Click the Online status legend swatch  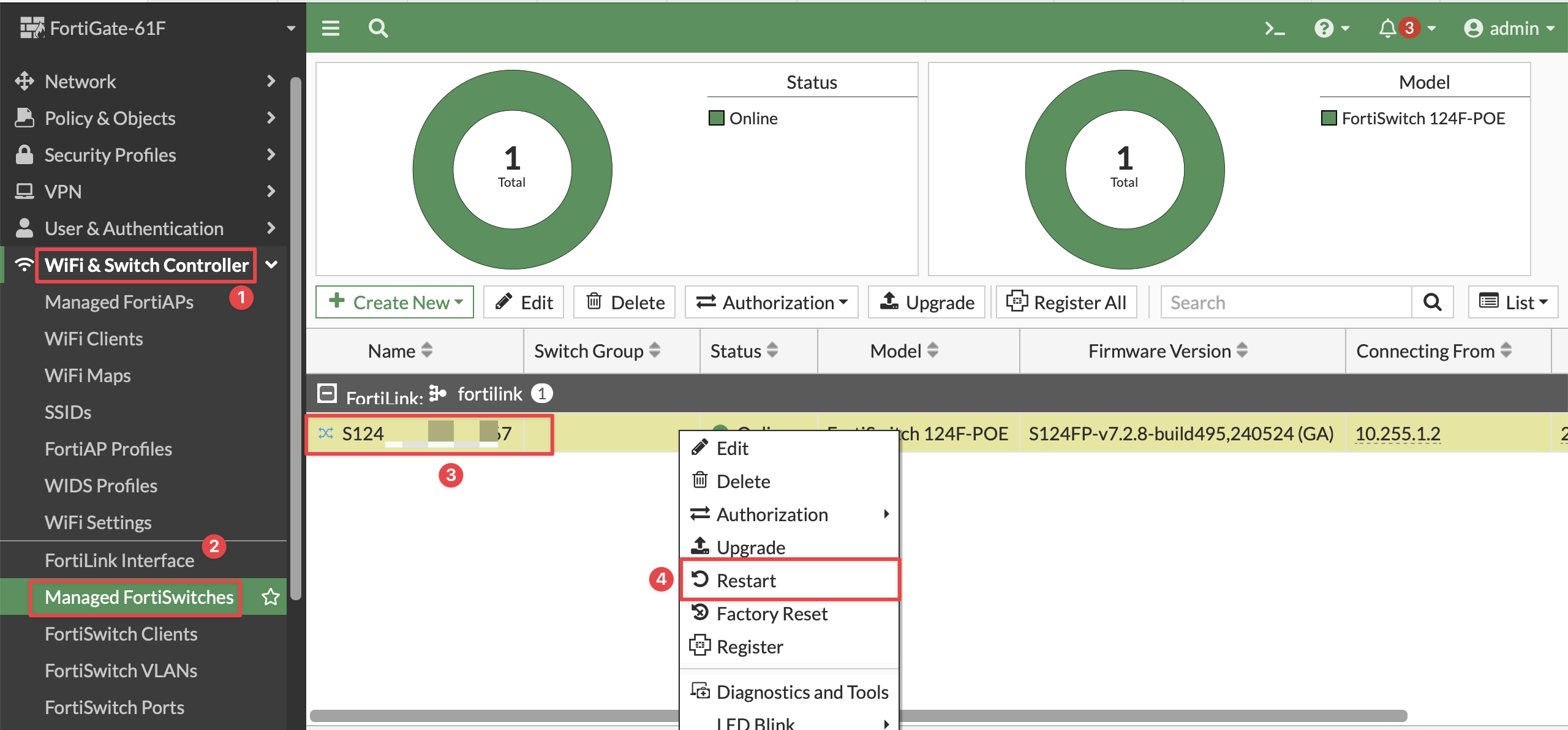pyautogui.click(x=716, y=118)
